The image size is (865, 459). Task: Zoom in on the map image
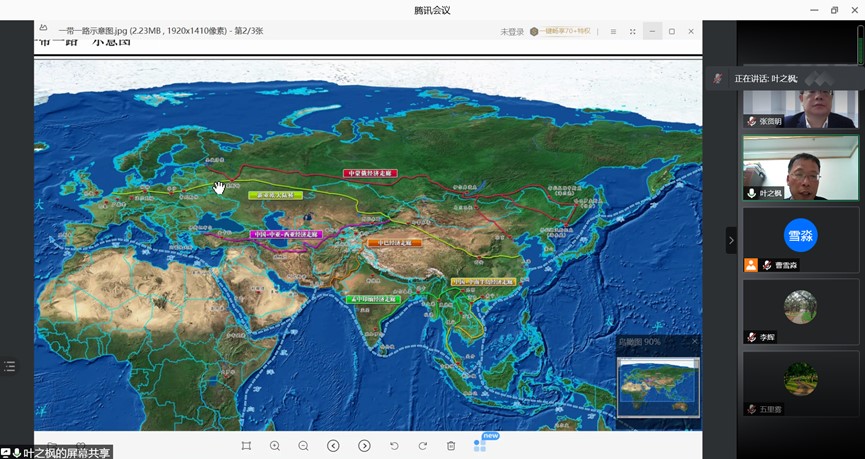pyautogui.click(x=275, y=446)
